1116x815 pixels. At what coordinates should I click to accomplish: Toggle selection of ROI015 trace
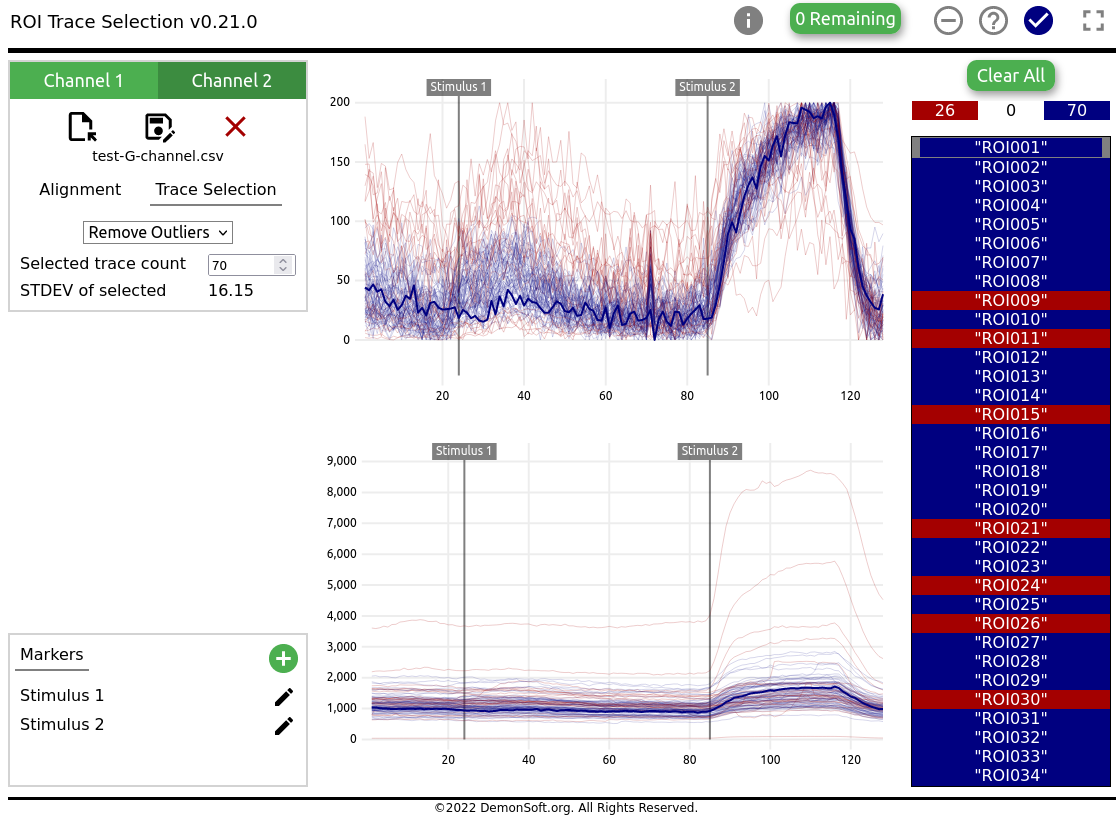(1010, 414)
